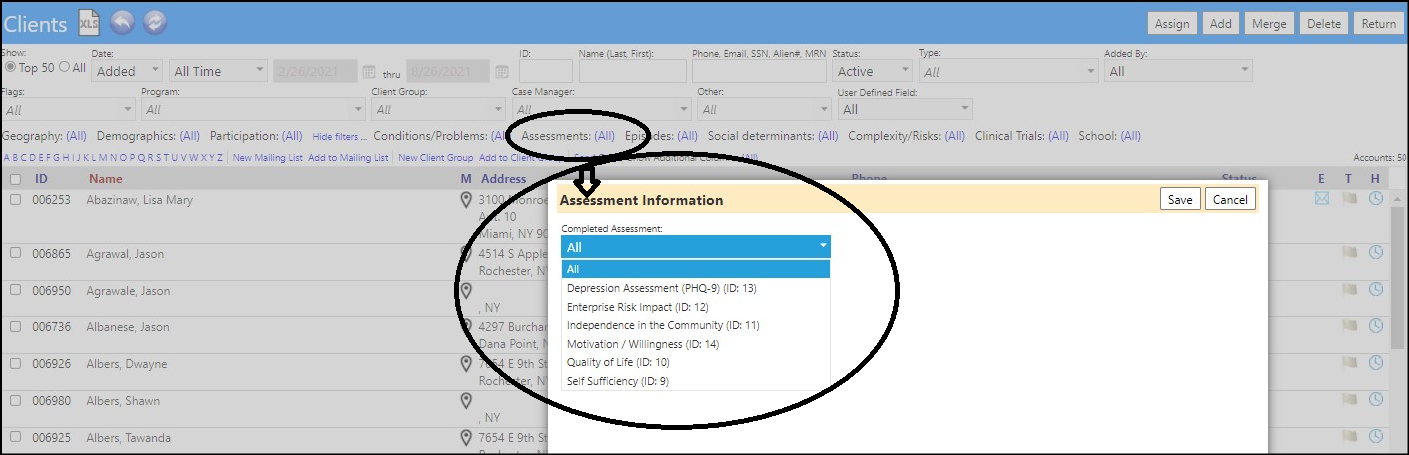Screen dimensions: 1409x455
Task: Select the Top 50 radio button
Action: tap(11, 67)
